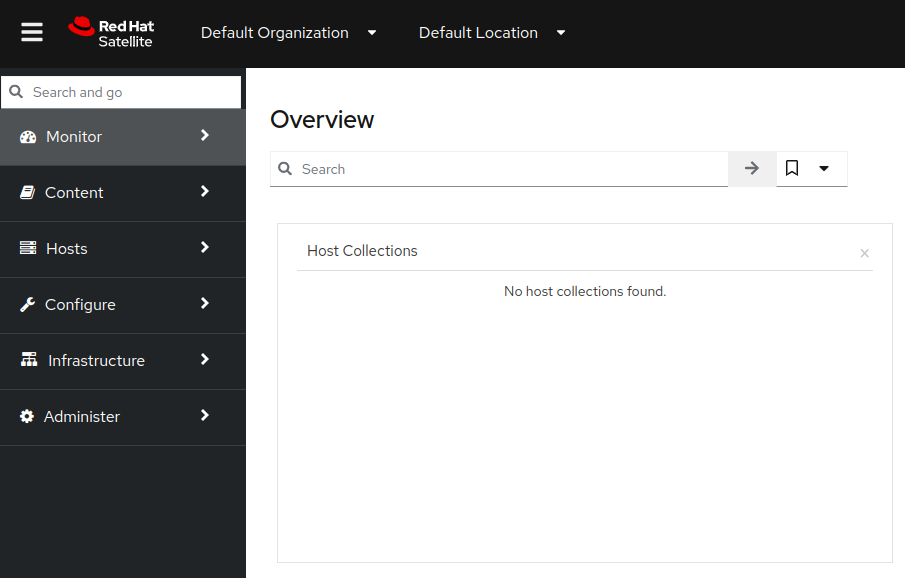Screen dimensions: 905x578
Task: Expand the Hosts chevron arrow
Action: pos(204,247)
